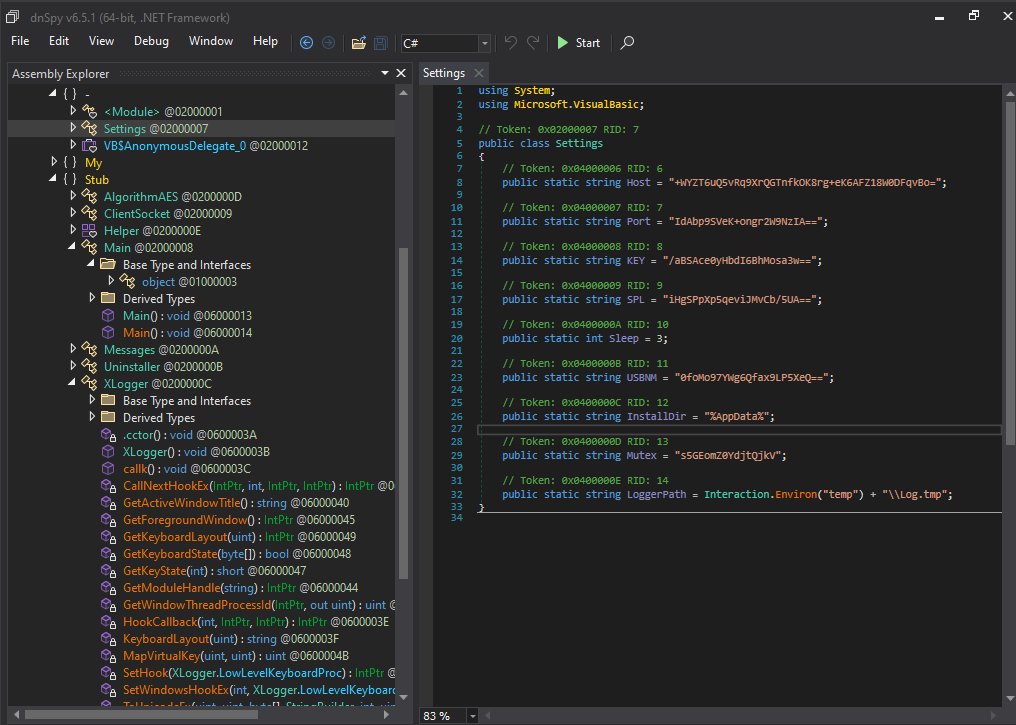Open the C# language dropdown
The width and height of the screenshot is (1016, 725).
coord(484,43)
